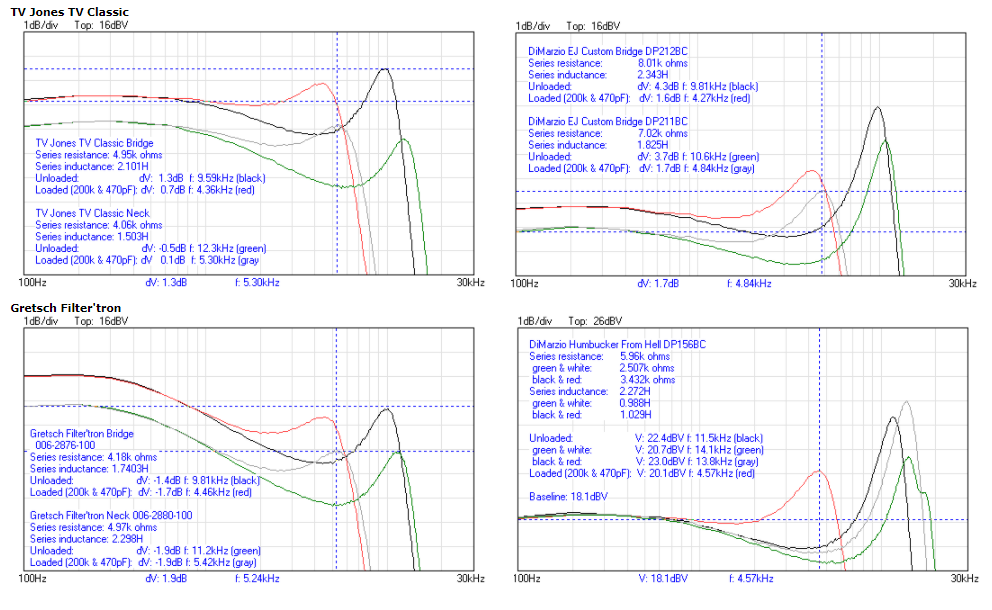
Task: Click 'Series resistance: 4.06k ohms' text
Action: pos(99,225)
